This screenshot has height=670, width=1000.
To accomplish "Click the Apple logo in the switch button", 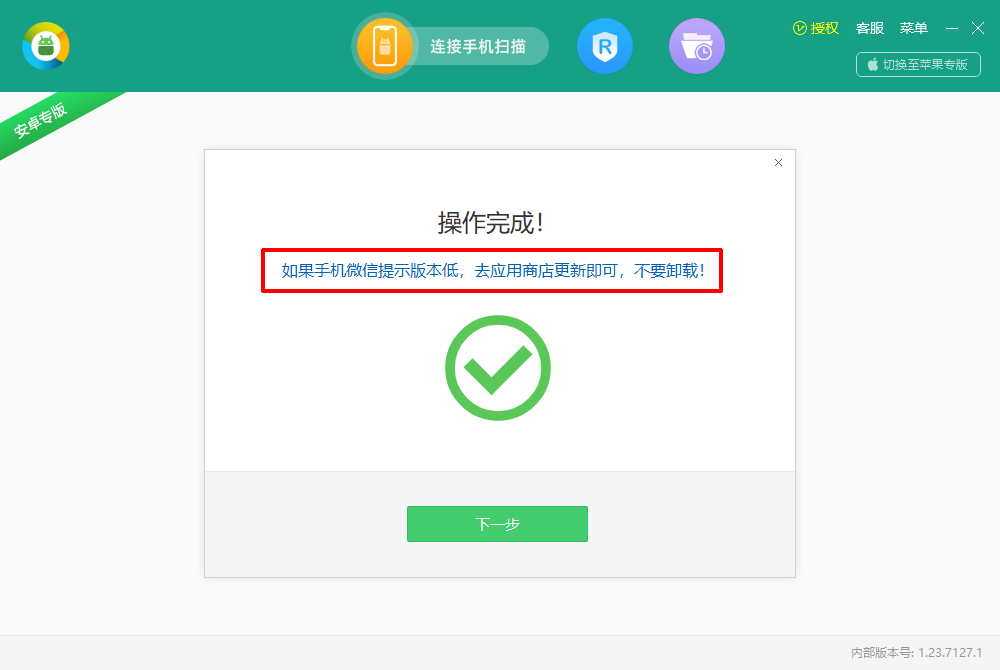I will (872, 64).
